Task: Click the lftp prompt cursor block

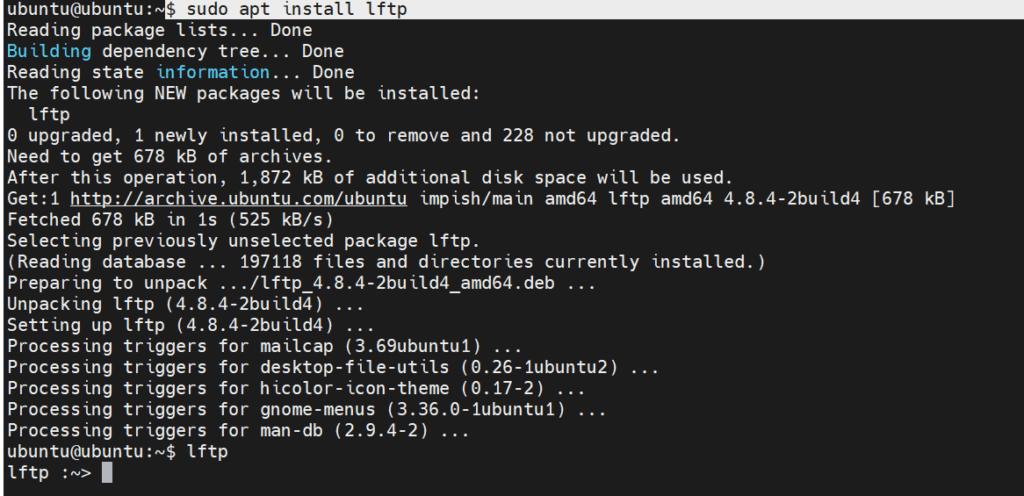Action: (107, 473)
